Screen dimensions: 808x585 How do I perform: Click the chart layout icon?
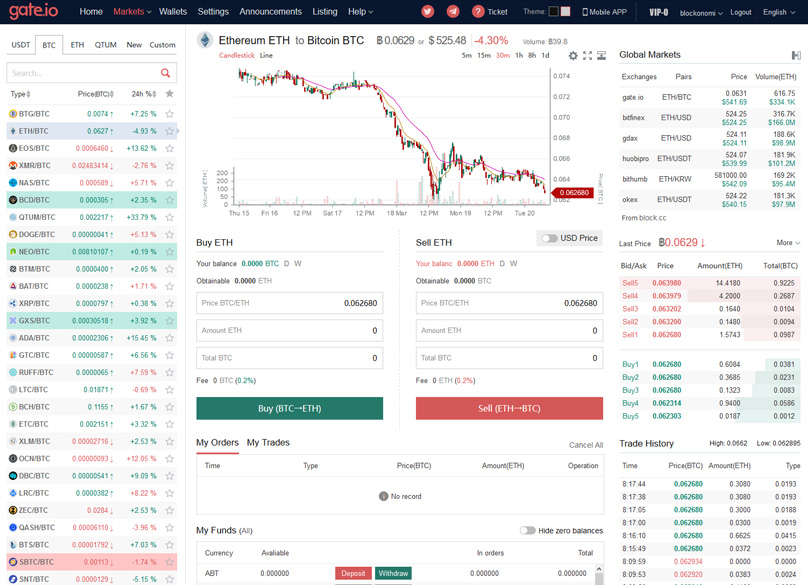click(x=601, y=56)
